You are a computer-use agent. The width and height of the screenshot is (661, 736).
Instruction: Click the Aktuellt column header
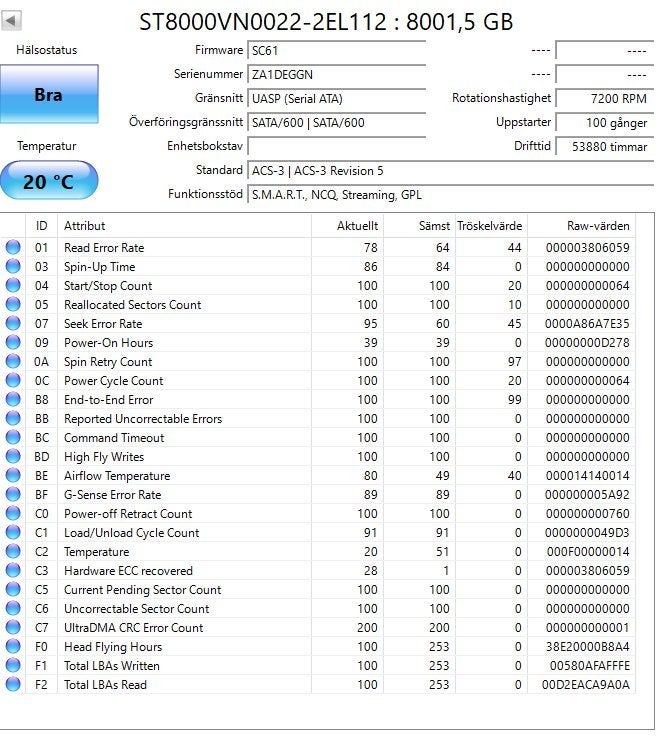(347, 226)
